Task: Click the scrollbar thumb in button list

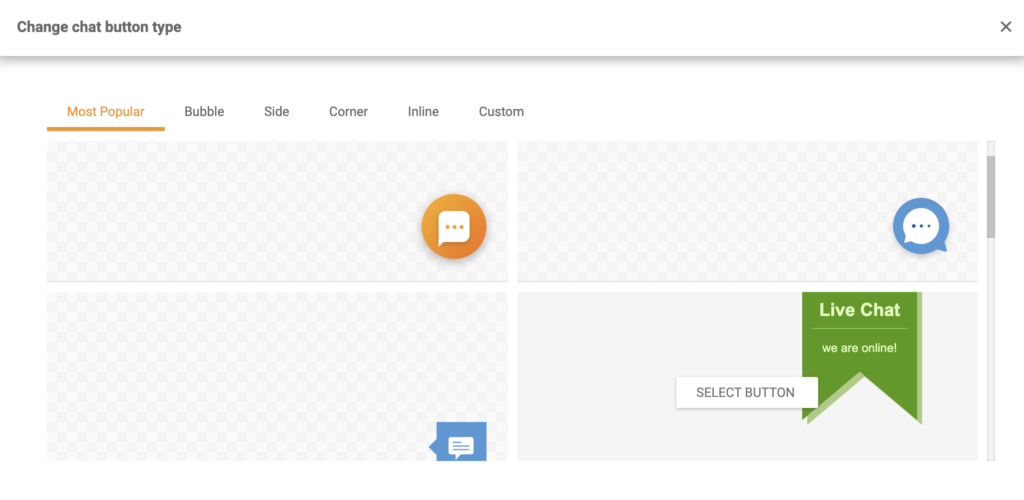Action: click(x=991, y=196)
